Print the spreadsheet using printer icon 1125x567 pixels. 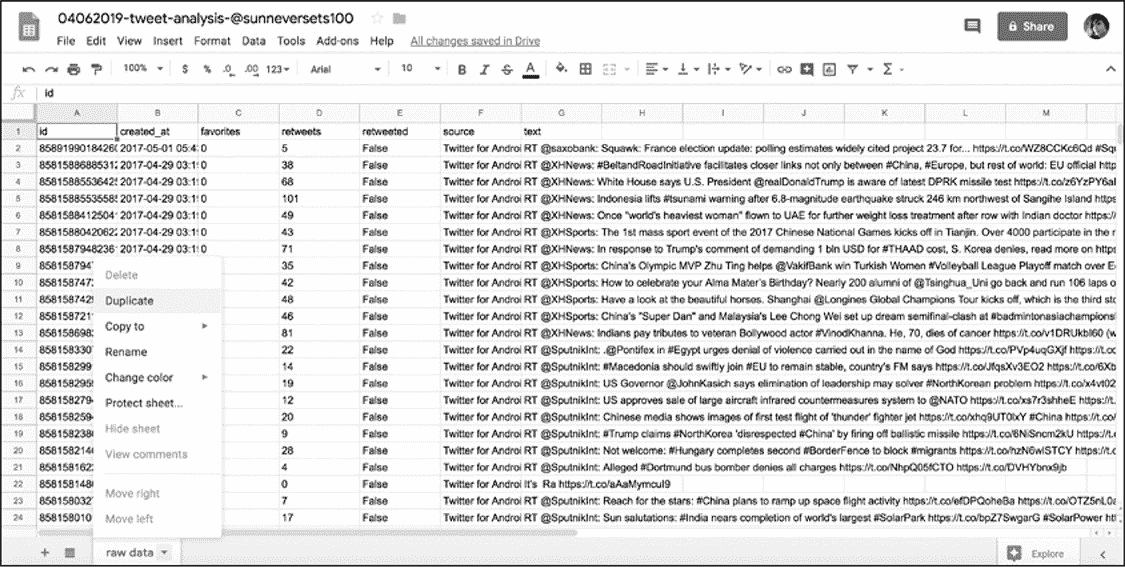(74, 69)
